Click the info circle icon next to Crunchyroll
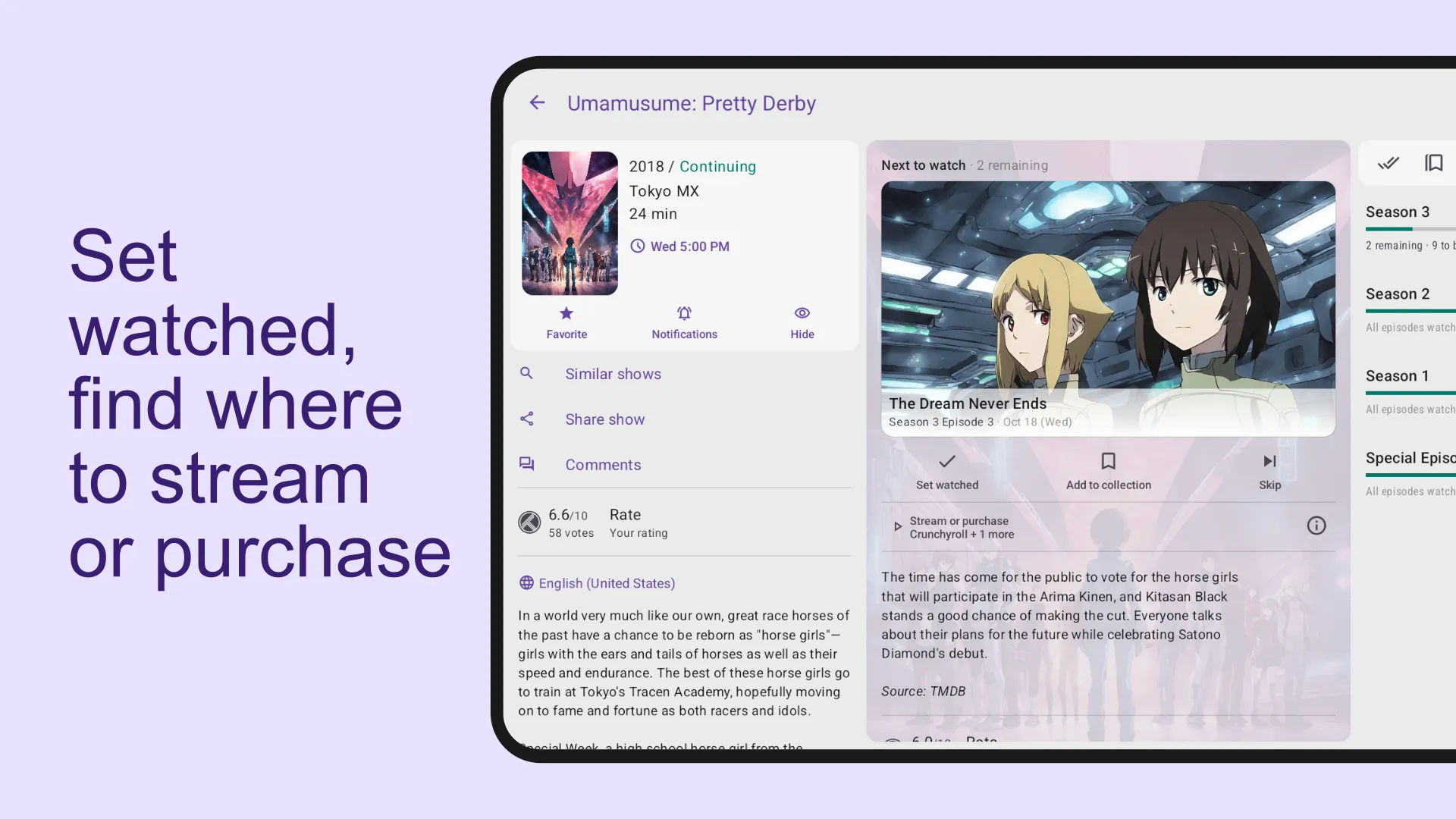Viewport: 1456px width, 819px height. [1317, 525]
